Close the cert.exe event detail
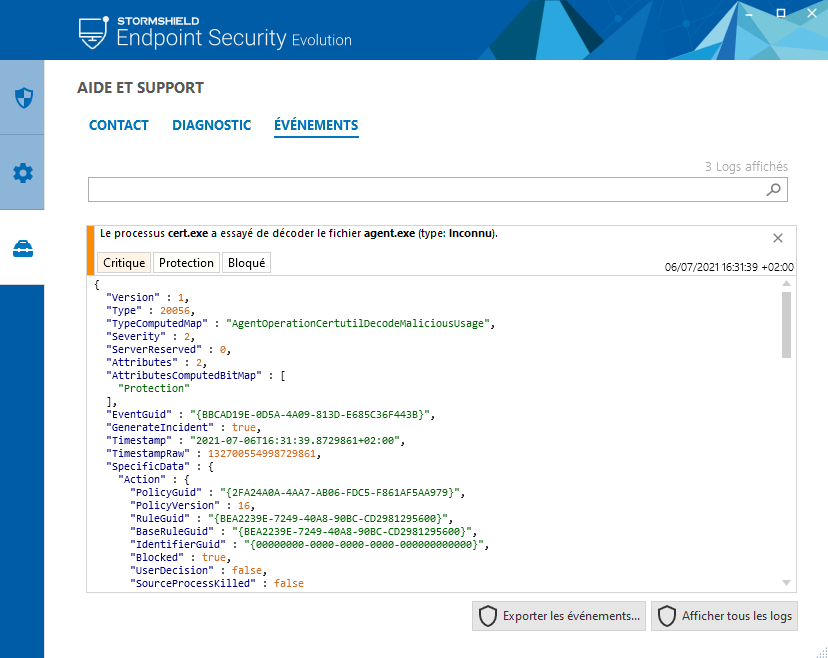 (x=778, y=238)
